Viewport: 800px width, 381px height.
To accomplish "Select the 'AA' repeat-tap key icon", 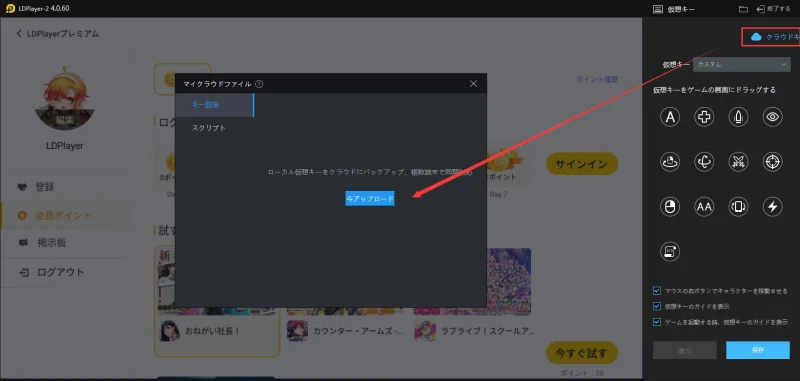I will tap(704, 207).
